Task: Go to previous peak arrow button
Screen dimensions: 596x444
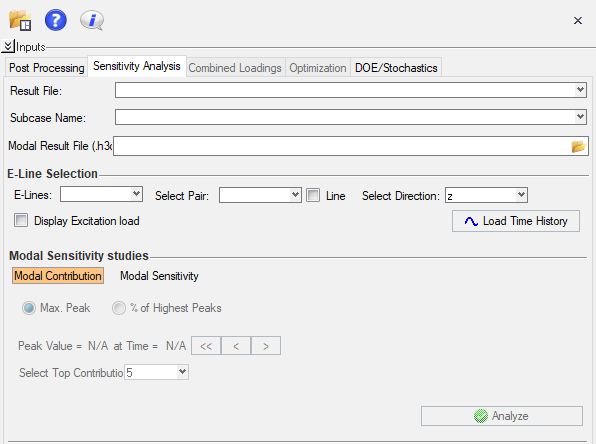Action: [236, 346]
